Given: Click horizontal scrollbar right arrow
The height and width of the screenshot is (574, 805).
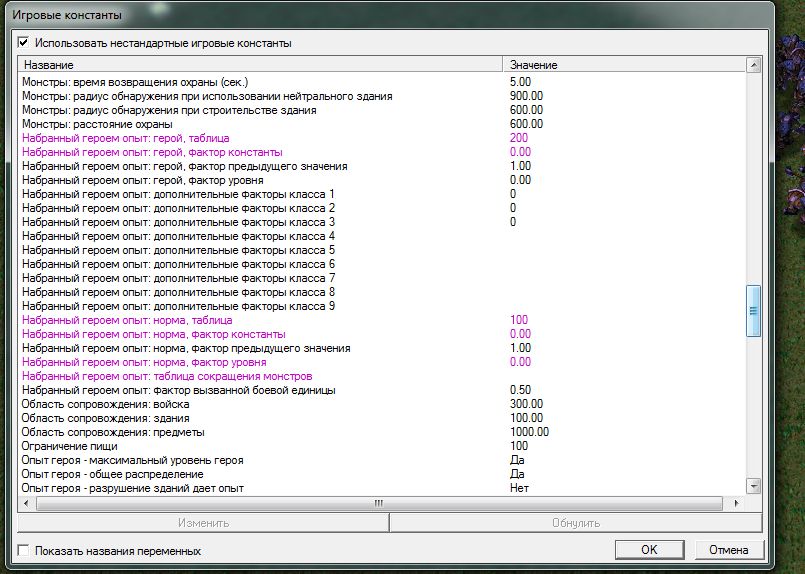Looking at the screenshot, I should coord(737,503).
